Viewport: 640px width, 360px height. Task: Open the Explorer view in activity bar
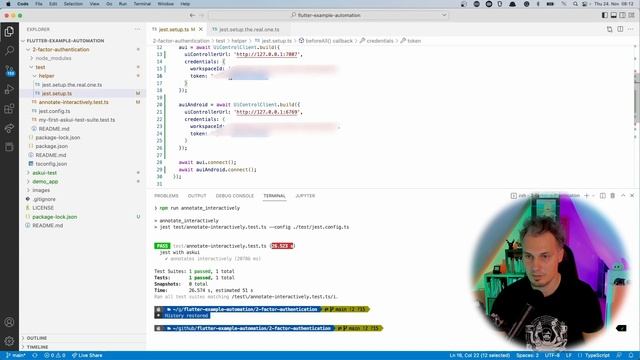[9, 31]
